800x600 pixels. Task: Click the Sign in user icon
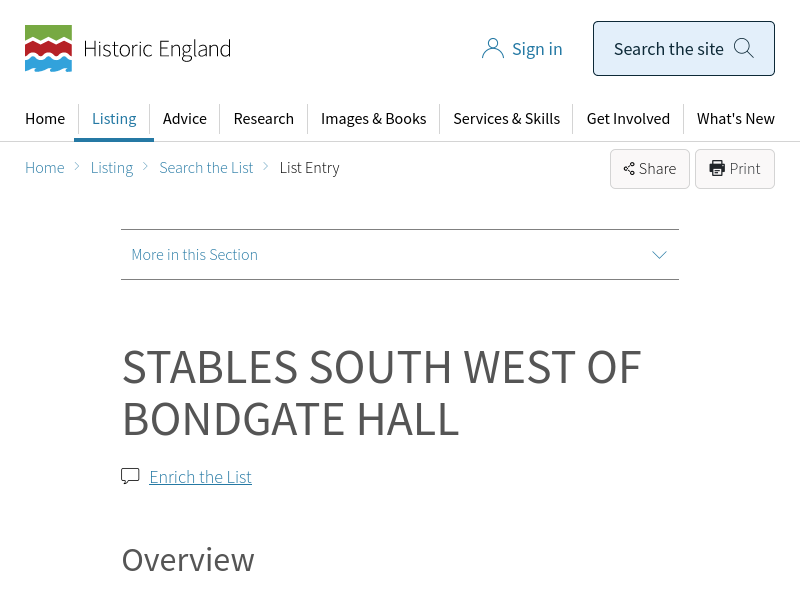(x=492, y=49)
